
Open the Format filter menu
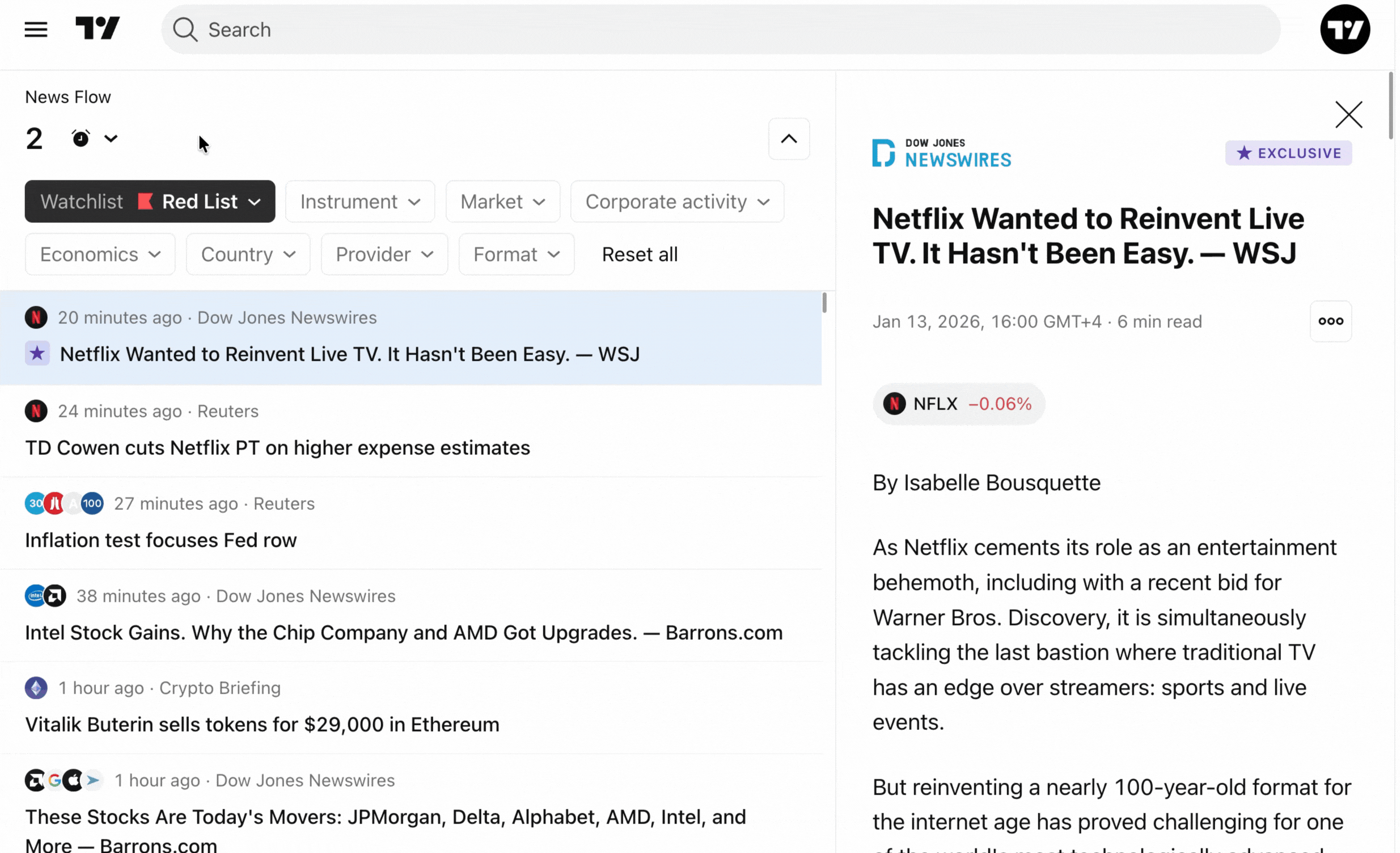click(x=516, y=255)
